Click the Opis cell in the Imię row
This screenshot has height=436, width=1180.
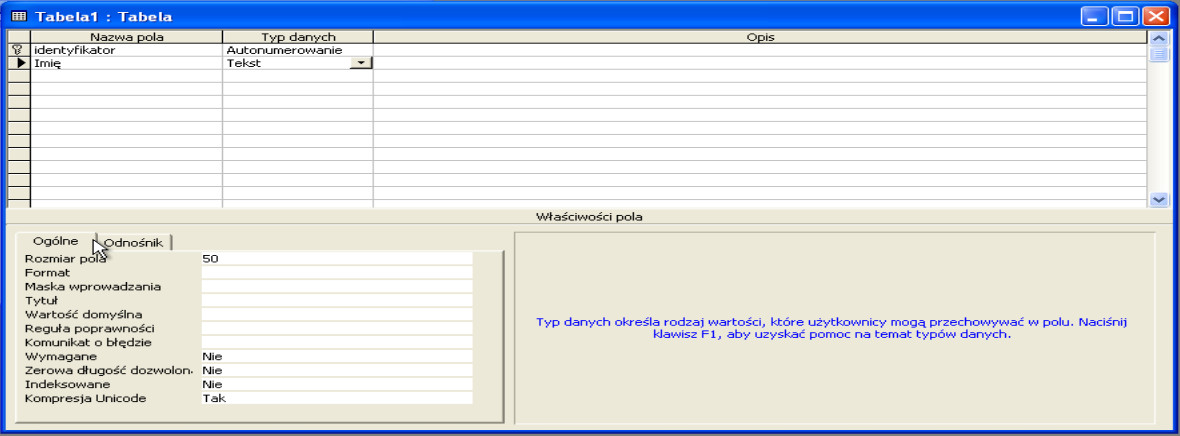tap(758, 63)
